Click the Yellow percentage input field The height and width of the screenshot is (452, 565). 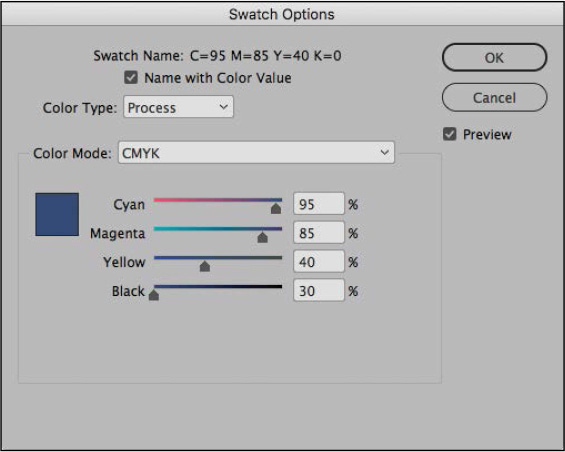pyautogui.click(x=319, y=262)
